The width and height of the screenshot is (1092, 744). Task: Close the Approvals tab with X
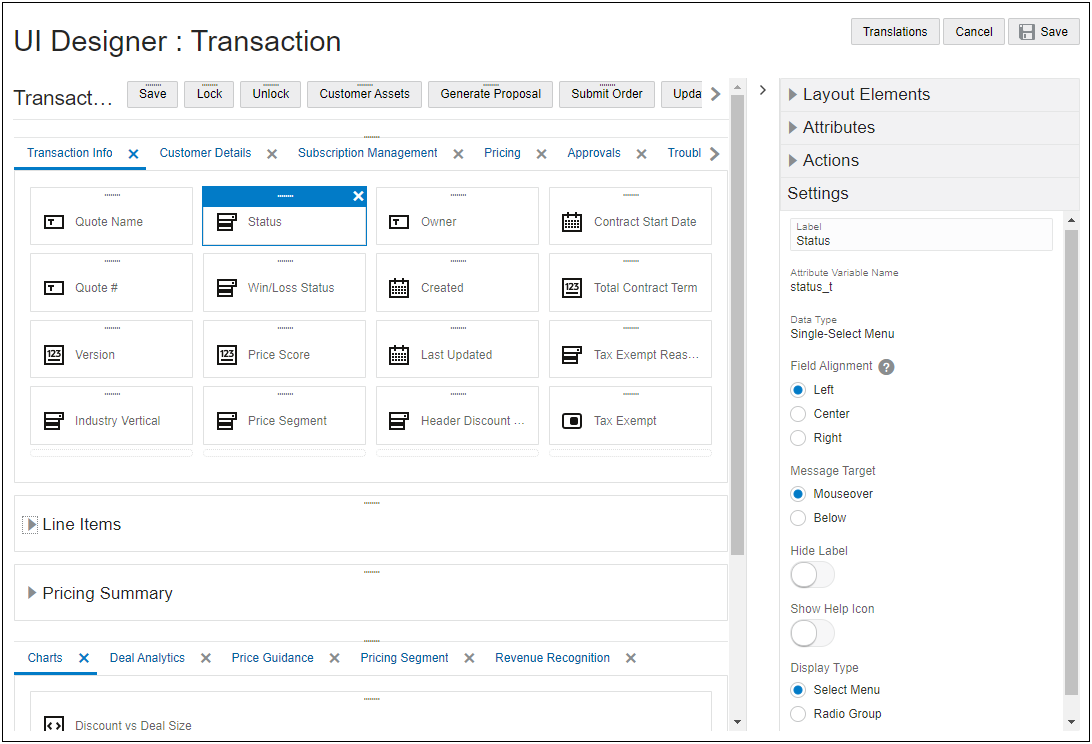coord(641,154)
